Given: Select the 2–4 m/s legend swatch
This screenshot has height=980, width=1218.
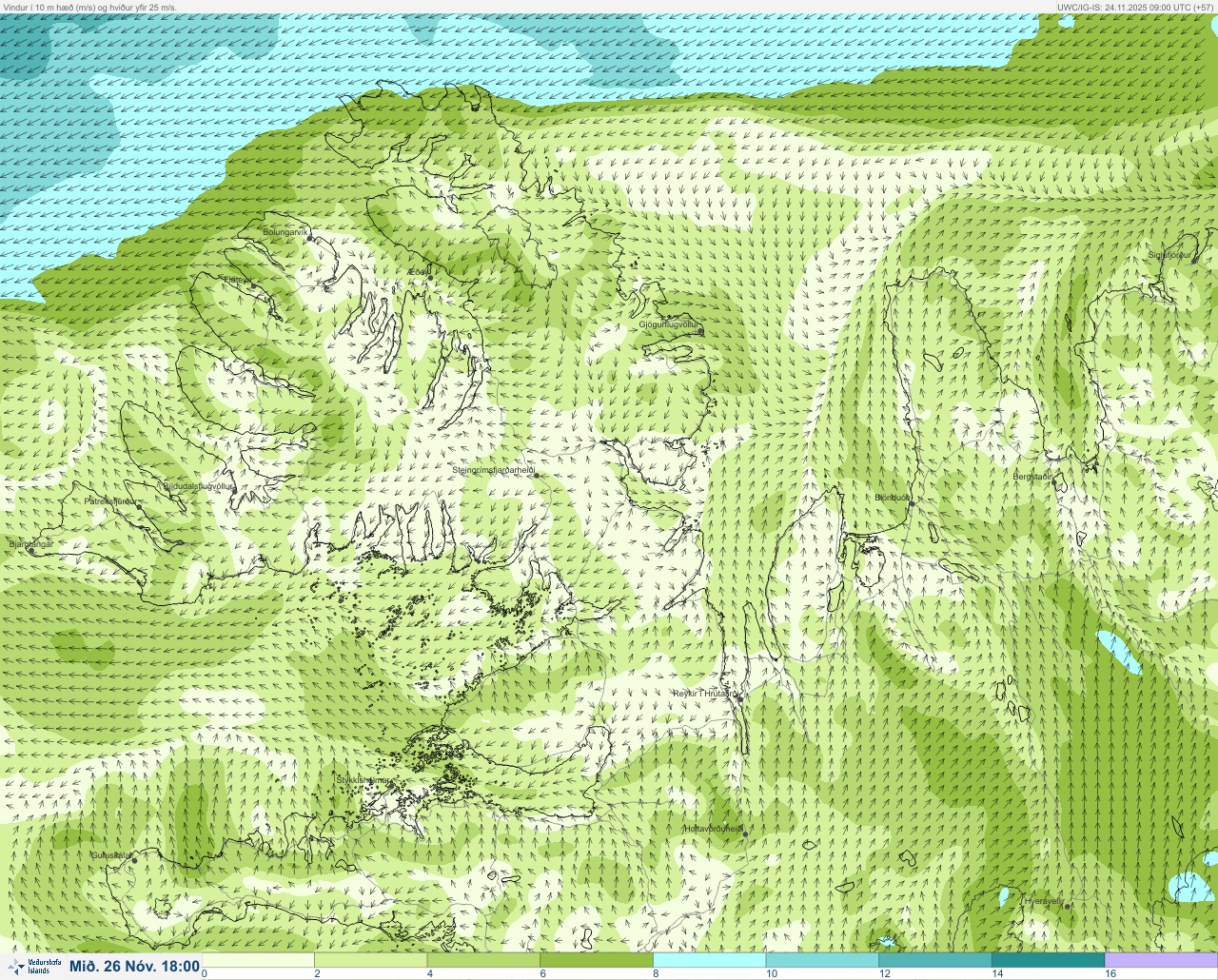Looking at the screenshot, I should click(x=371, y=960).
